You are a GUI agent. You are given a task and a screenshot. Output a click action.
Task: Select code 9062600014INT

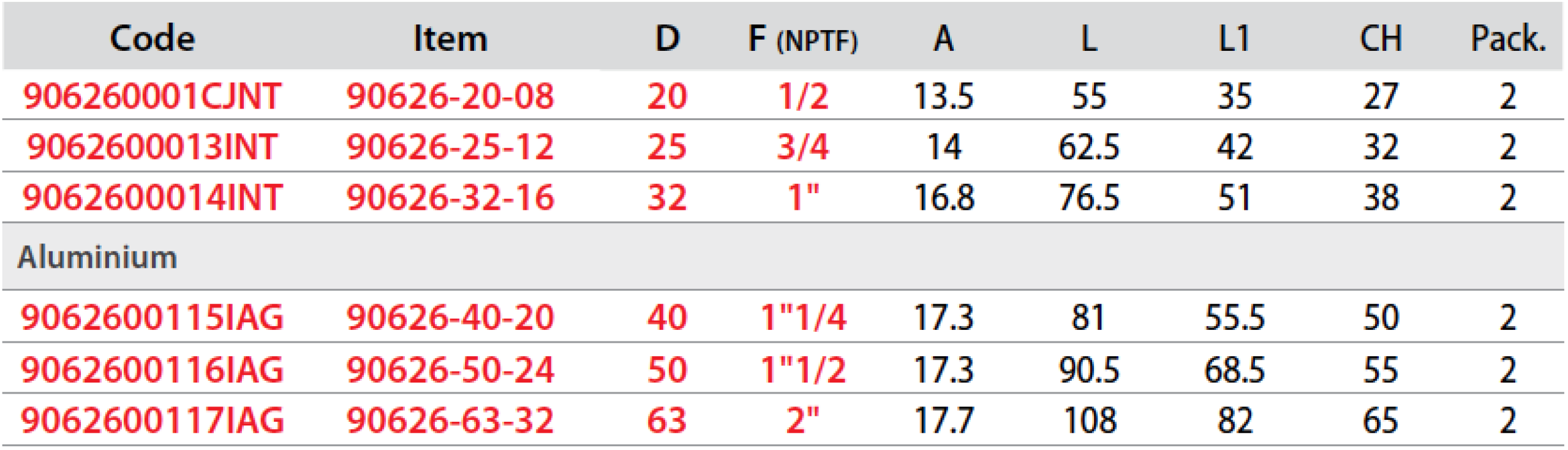(x=152, y=197)
